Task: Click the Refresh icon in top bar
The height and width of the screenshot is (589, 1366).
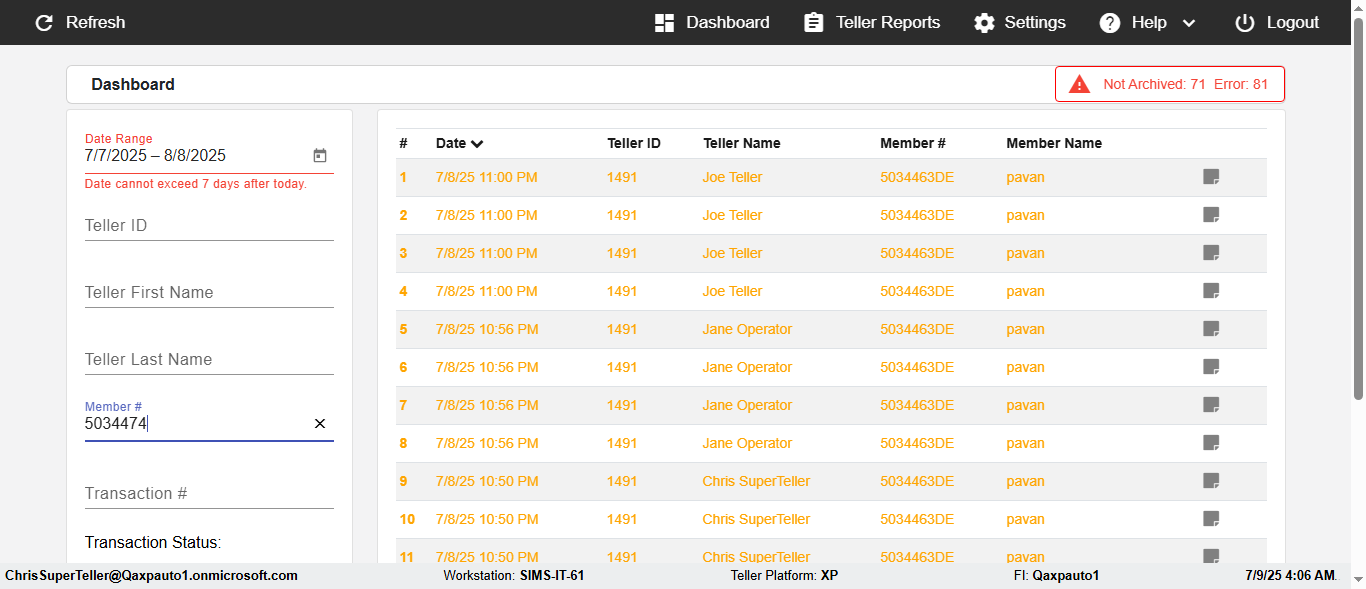Action: point(44,23)
